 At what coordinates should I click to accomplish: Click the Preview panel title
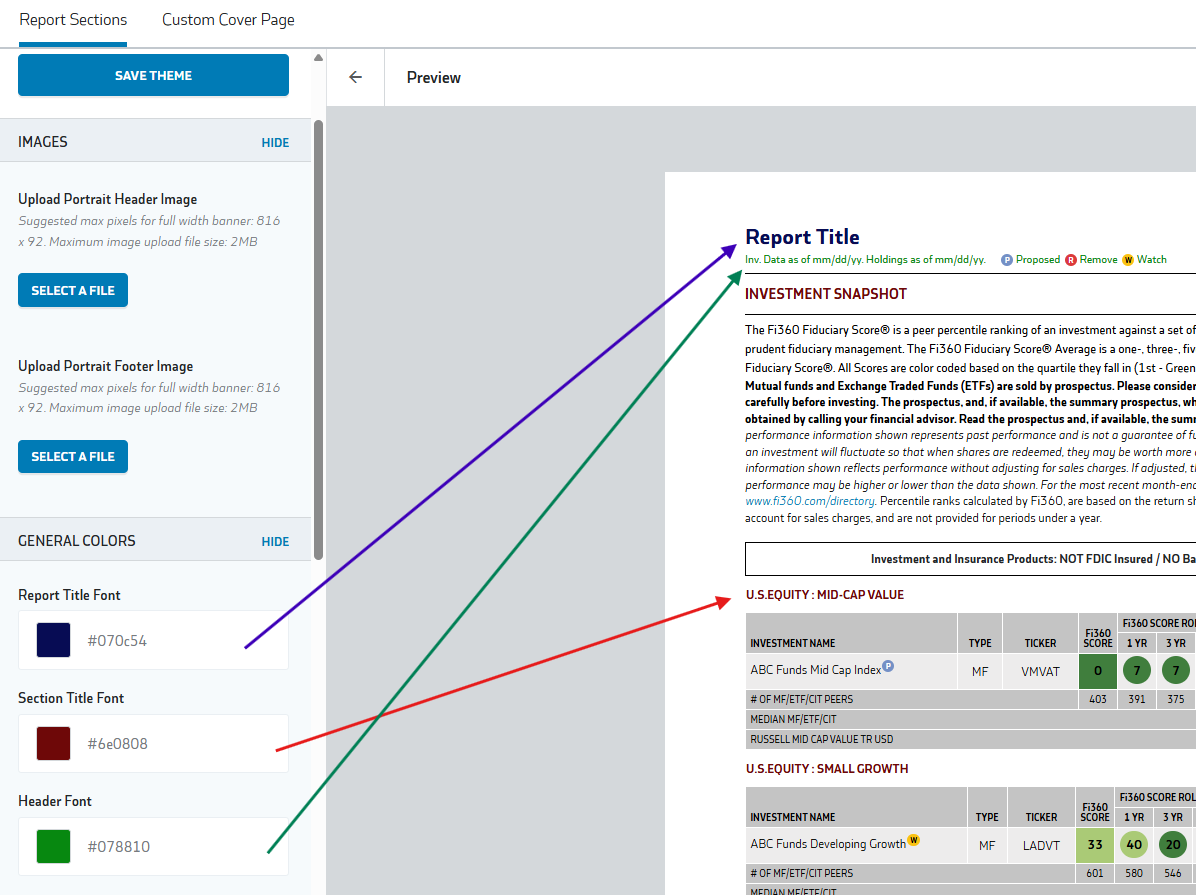[x=433, y=78]
